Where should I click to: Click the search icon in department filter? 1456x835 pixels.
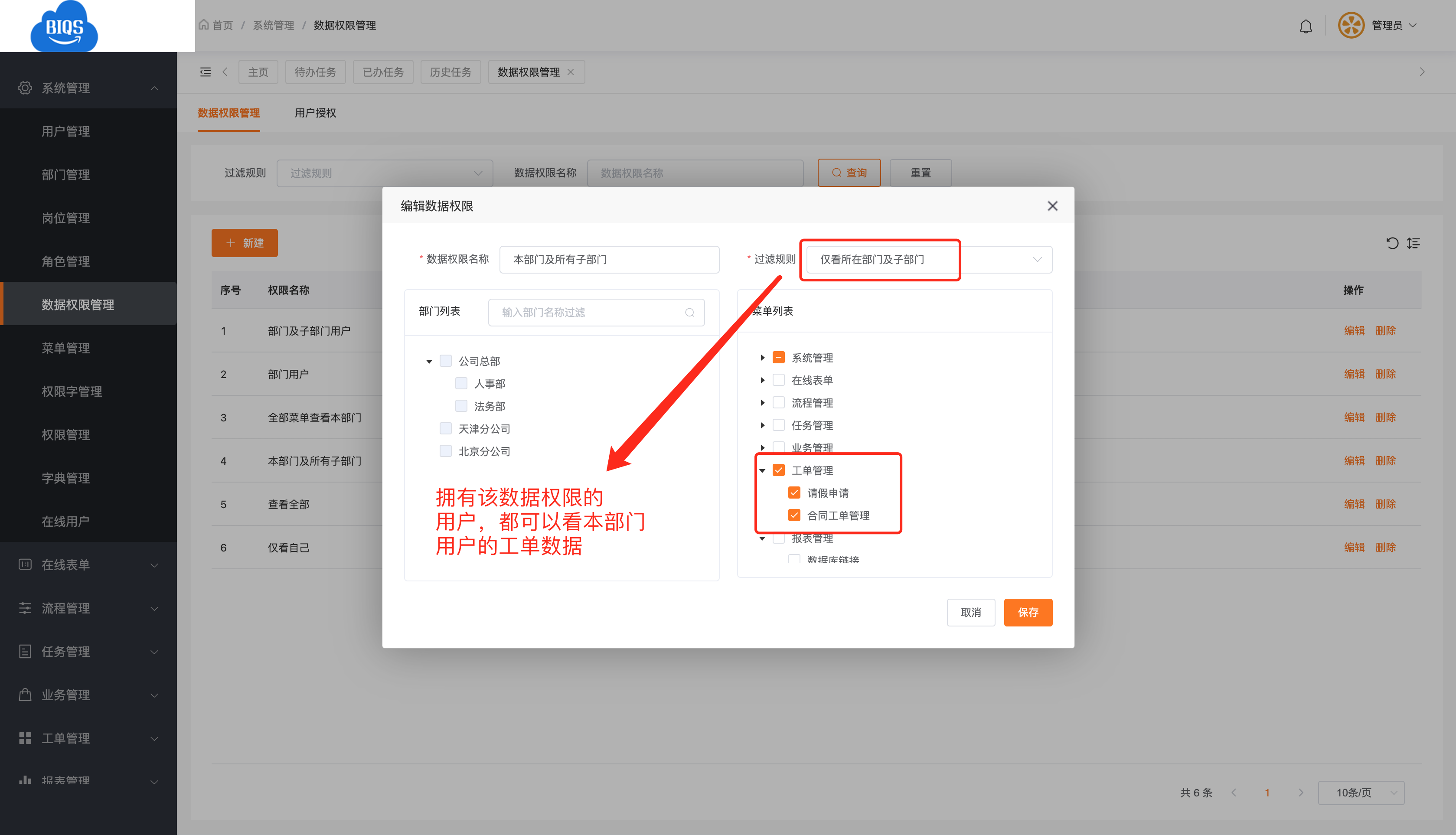click(x=689, y=313)
